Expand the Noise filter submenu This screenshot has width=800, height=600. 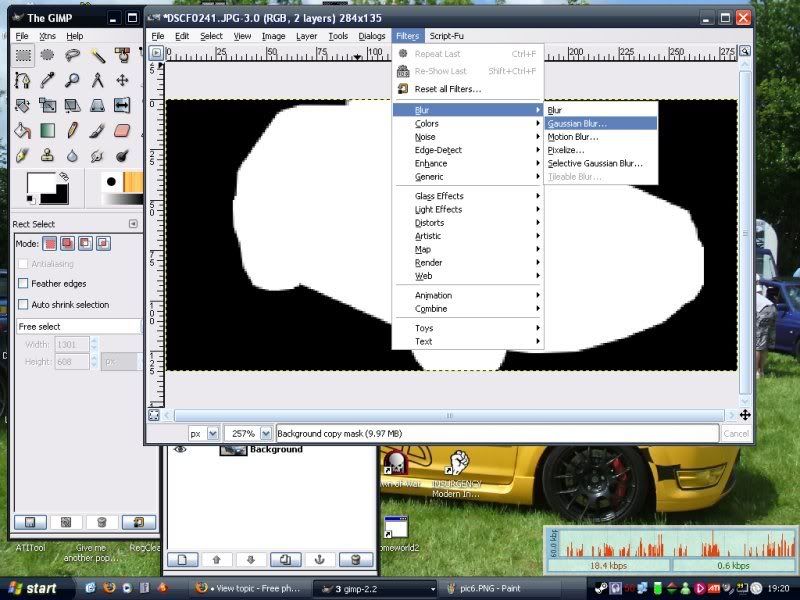[468, 137]
